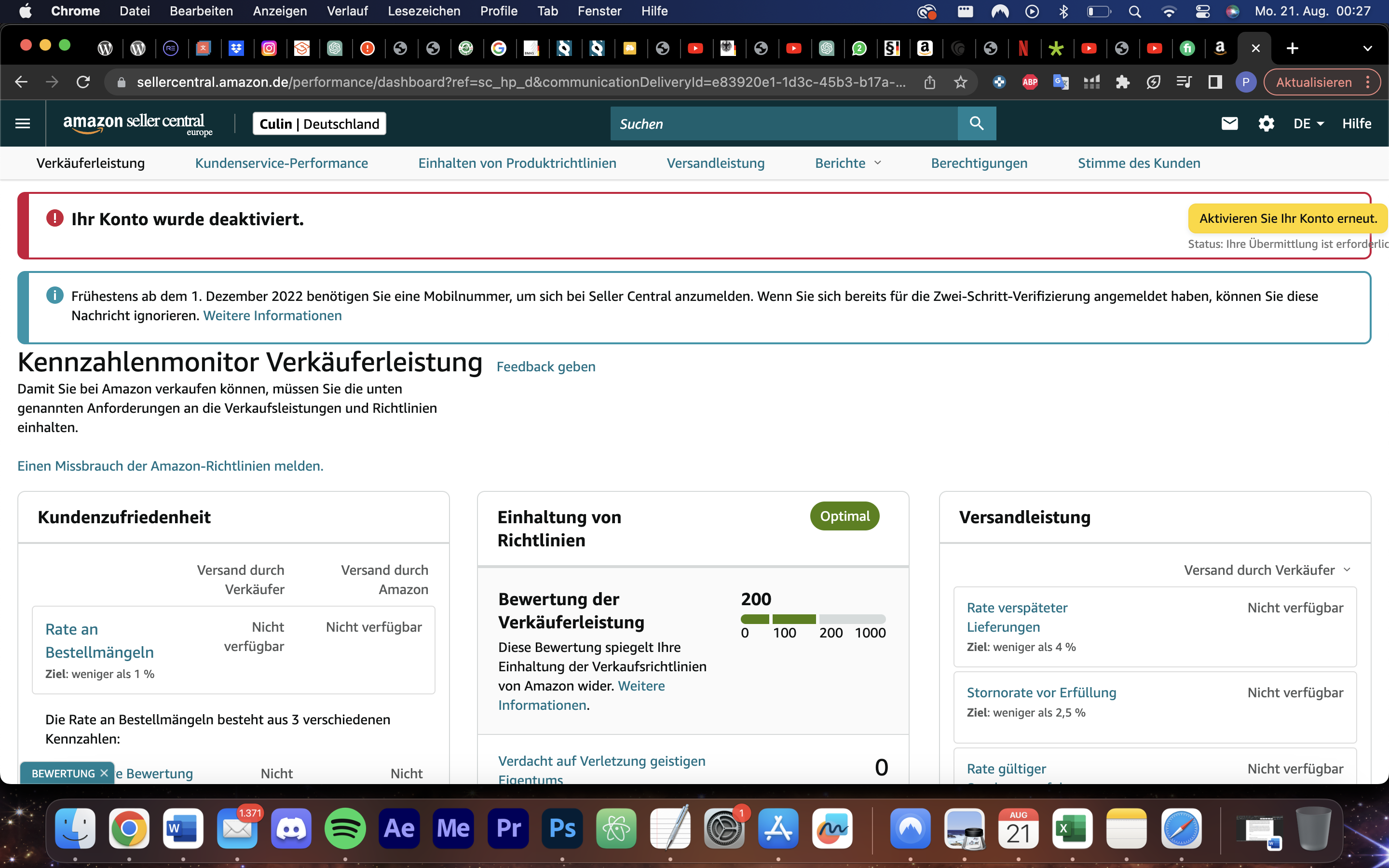Expand the Berichte dropdown menu
This screenshot has width=1389, height=868.
[848, 163]
